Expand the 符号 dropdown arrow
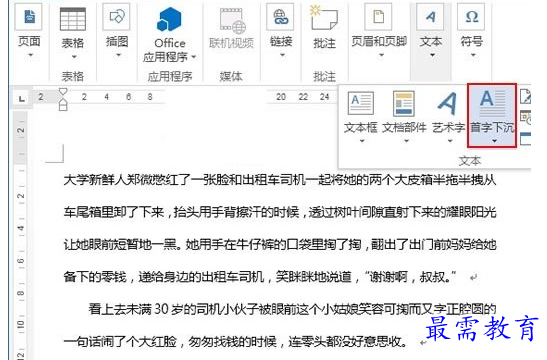 473,55
